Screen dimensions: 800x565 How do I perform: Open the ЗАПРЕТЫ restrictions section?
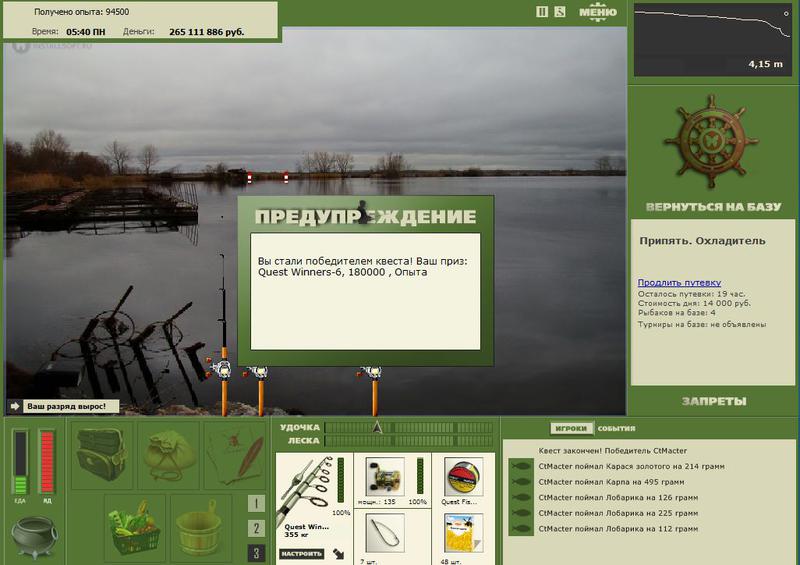(x=714, y=401)
